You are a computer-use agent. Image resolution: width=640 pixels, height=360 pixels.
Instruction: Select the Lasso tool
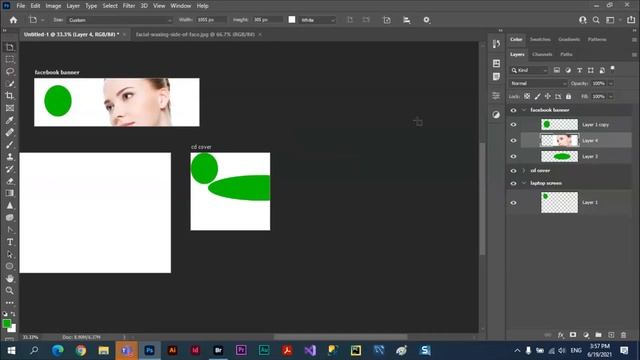click(x=10, y=71)
